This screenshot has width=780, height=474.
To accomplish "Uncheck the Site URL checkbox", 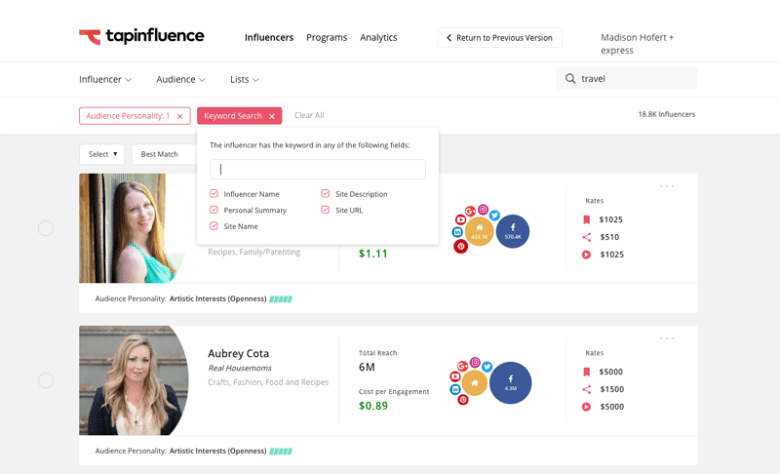I will [325, 210].
